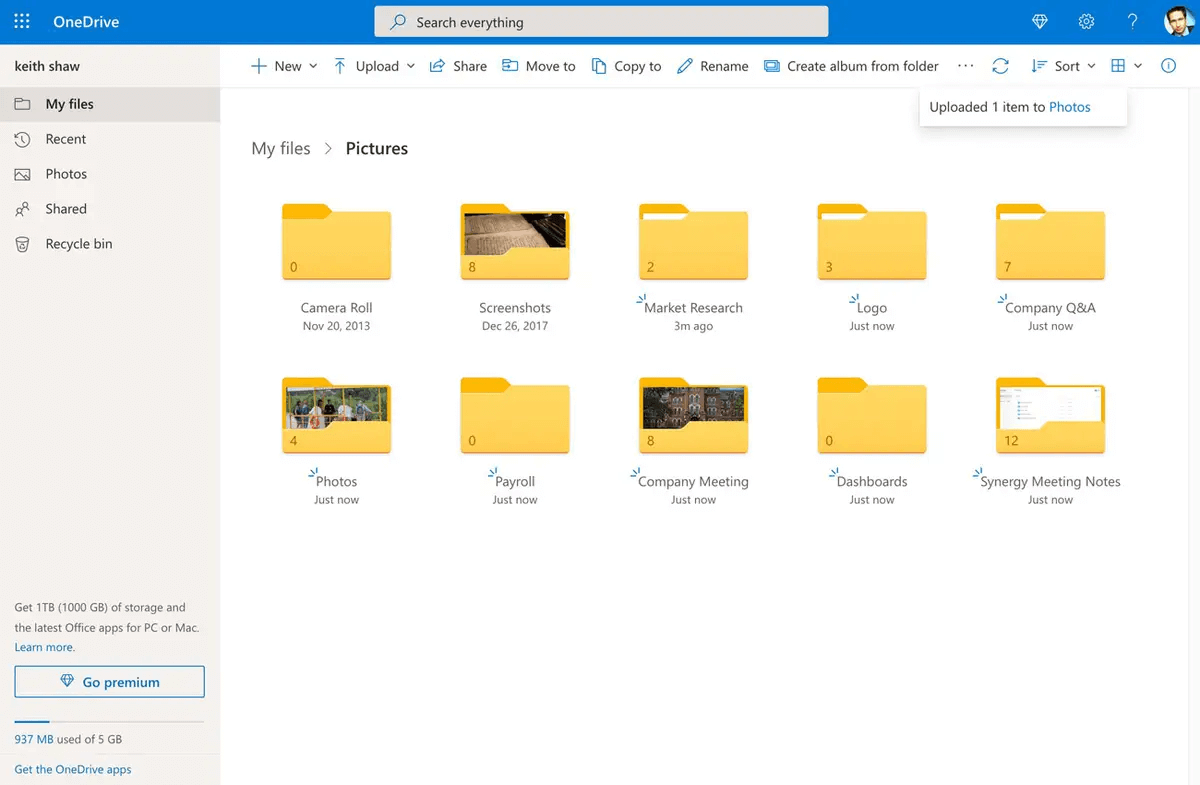Viewport: 1200px width, 785px height.
Task: Click the help question mark icon
Action: tap(1132, 21)
